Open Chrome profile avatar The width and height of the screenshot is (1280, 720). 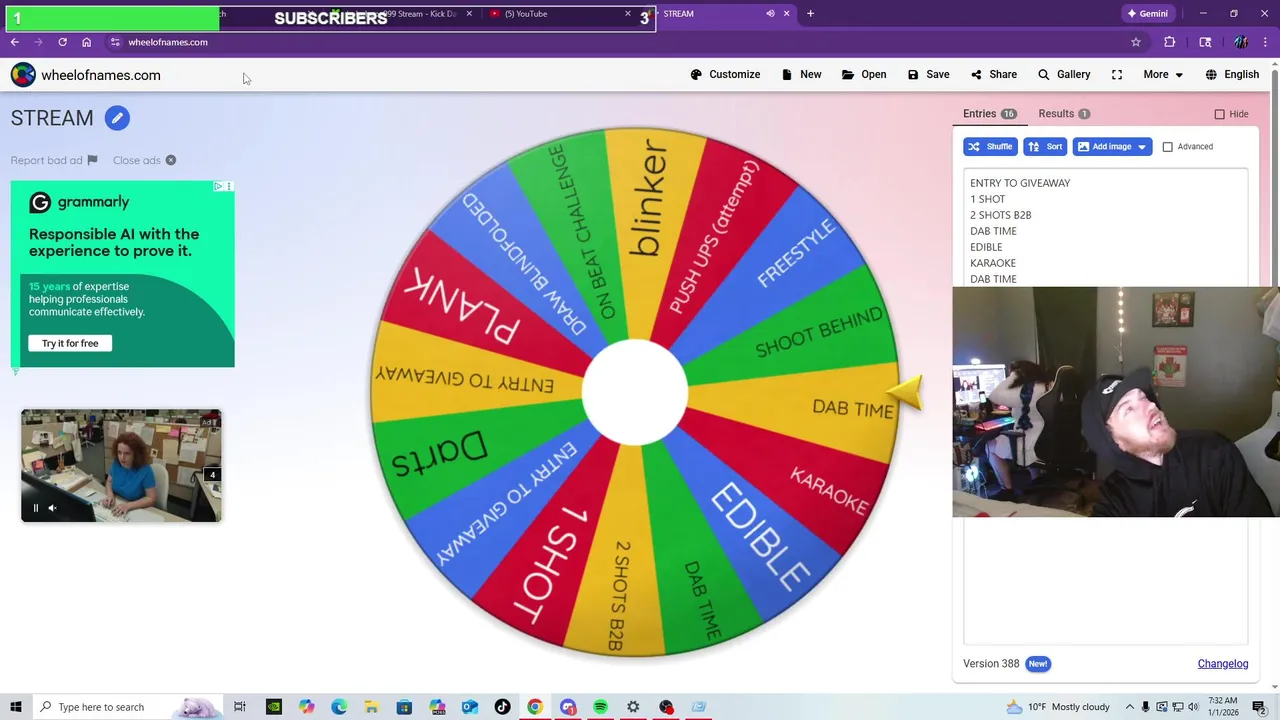1241,42
